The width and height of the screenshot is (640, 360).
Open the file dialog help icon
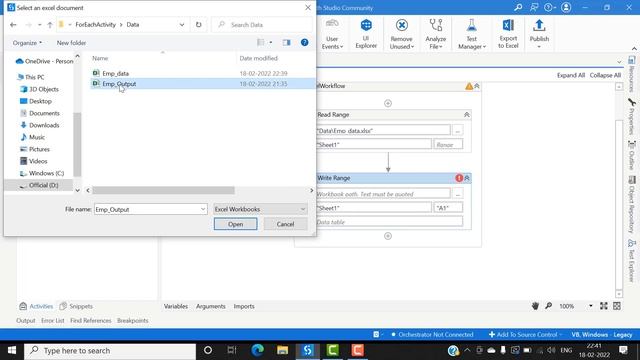point(304,42)
